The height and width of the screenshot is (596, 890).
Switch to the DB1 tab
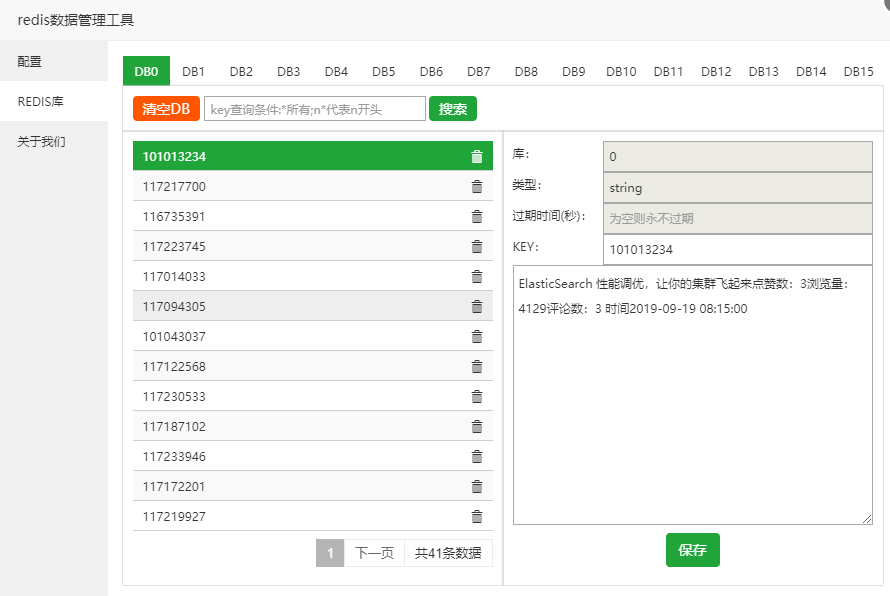click(194, 71)
